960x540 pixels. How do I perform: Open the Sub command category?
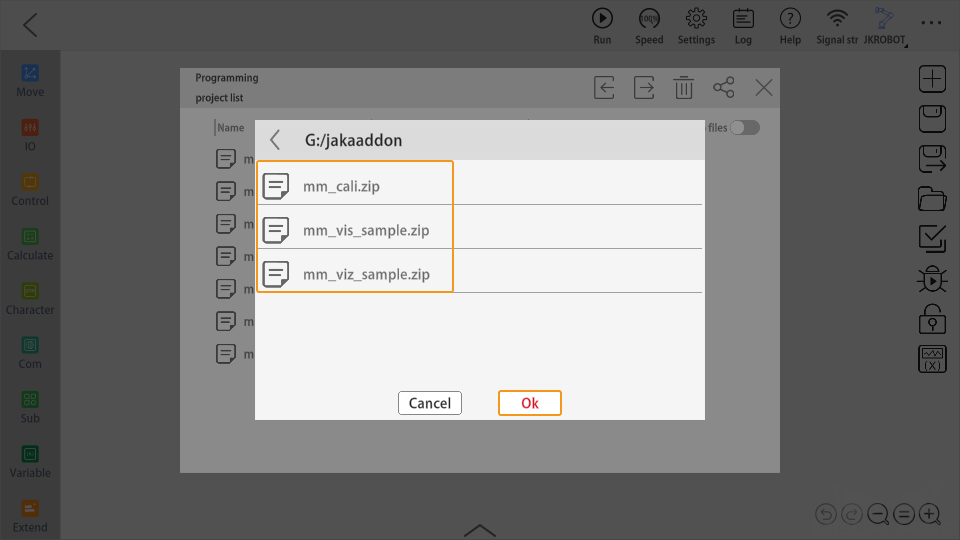point(30,408)
